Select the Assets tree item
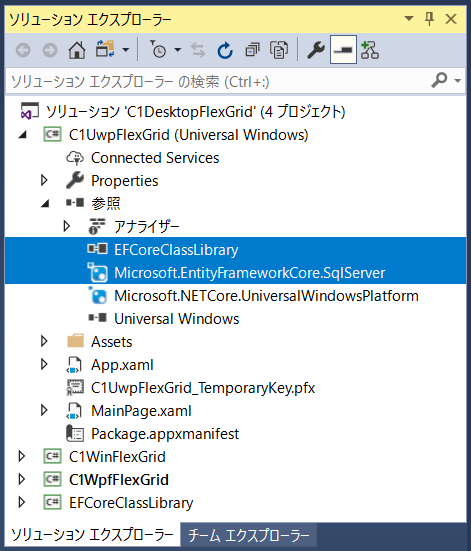The height and width of the screenshot is (551, 471). point(112,342)
